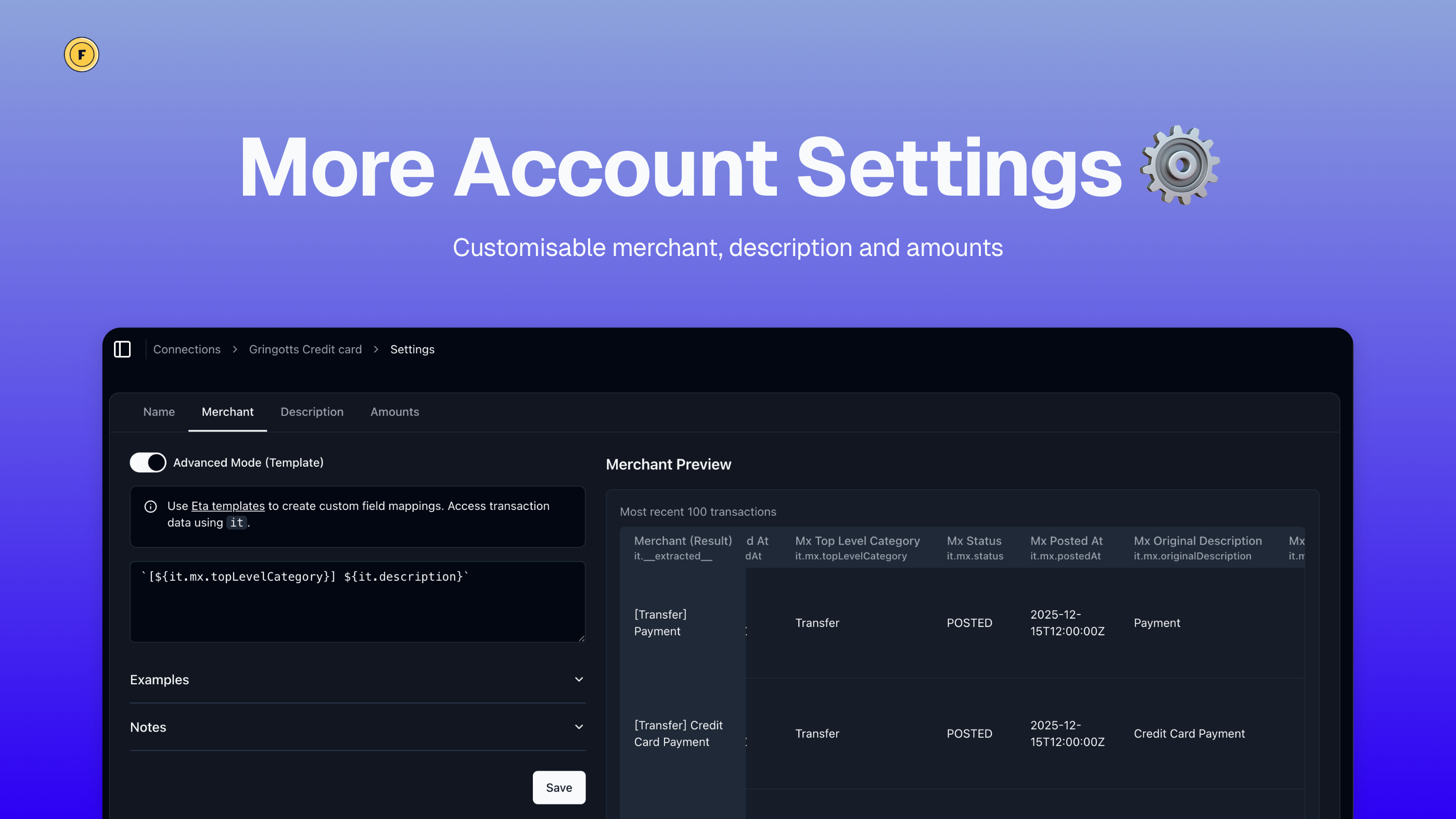Viewport: 1456px width, 819px height.
Task: Open the Eta templates link
Action: click(228, 506)
